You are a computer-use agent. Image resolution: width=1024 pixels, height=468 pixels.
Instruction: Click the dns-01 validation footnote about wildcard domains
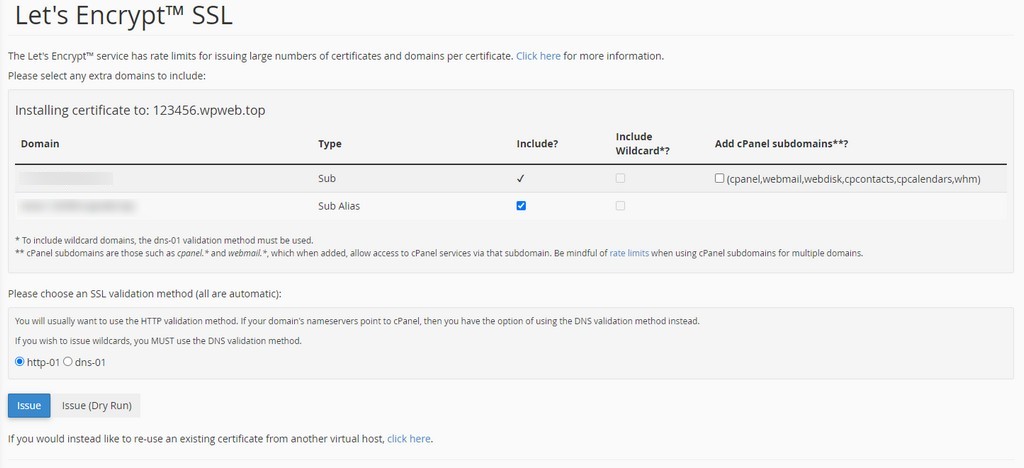coord(164,240)
